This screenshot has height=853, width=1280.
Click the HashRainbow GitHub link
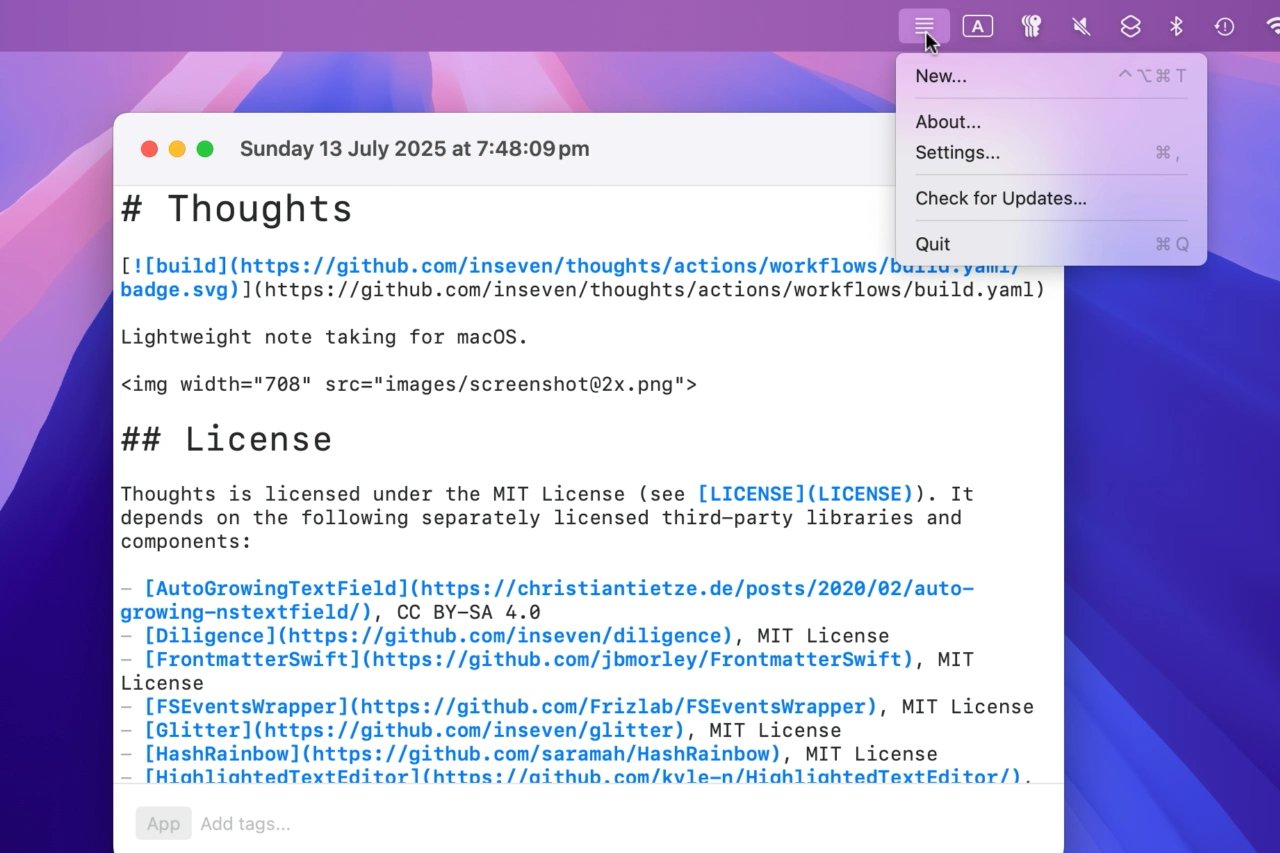tap(462, 754)
